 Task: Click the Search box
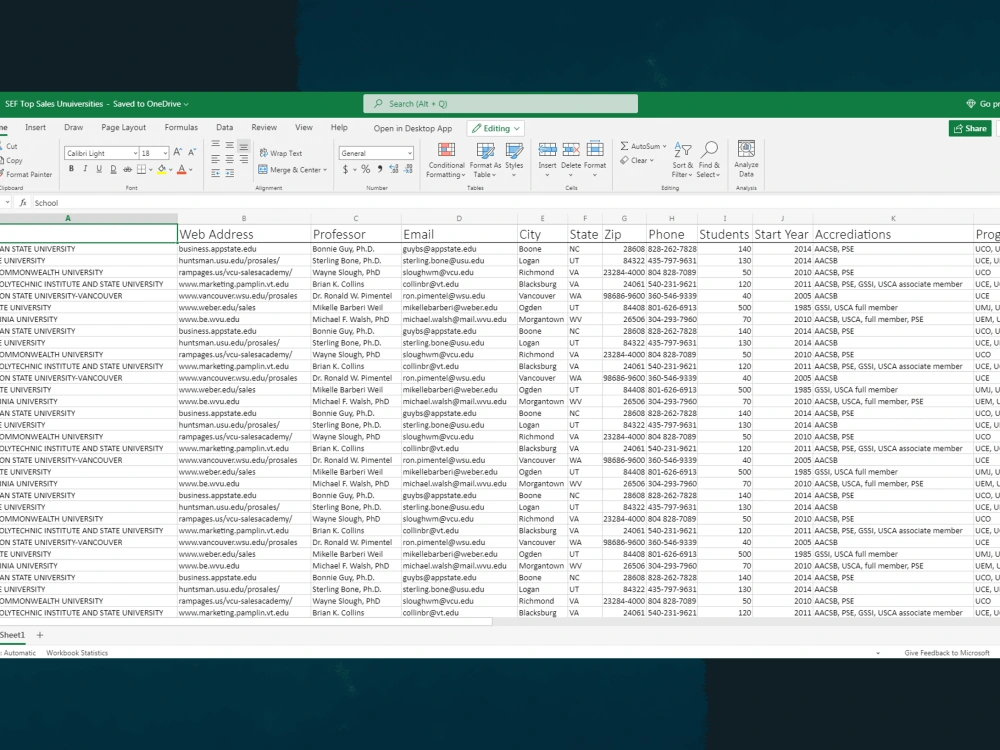click(501, 103)
